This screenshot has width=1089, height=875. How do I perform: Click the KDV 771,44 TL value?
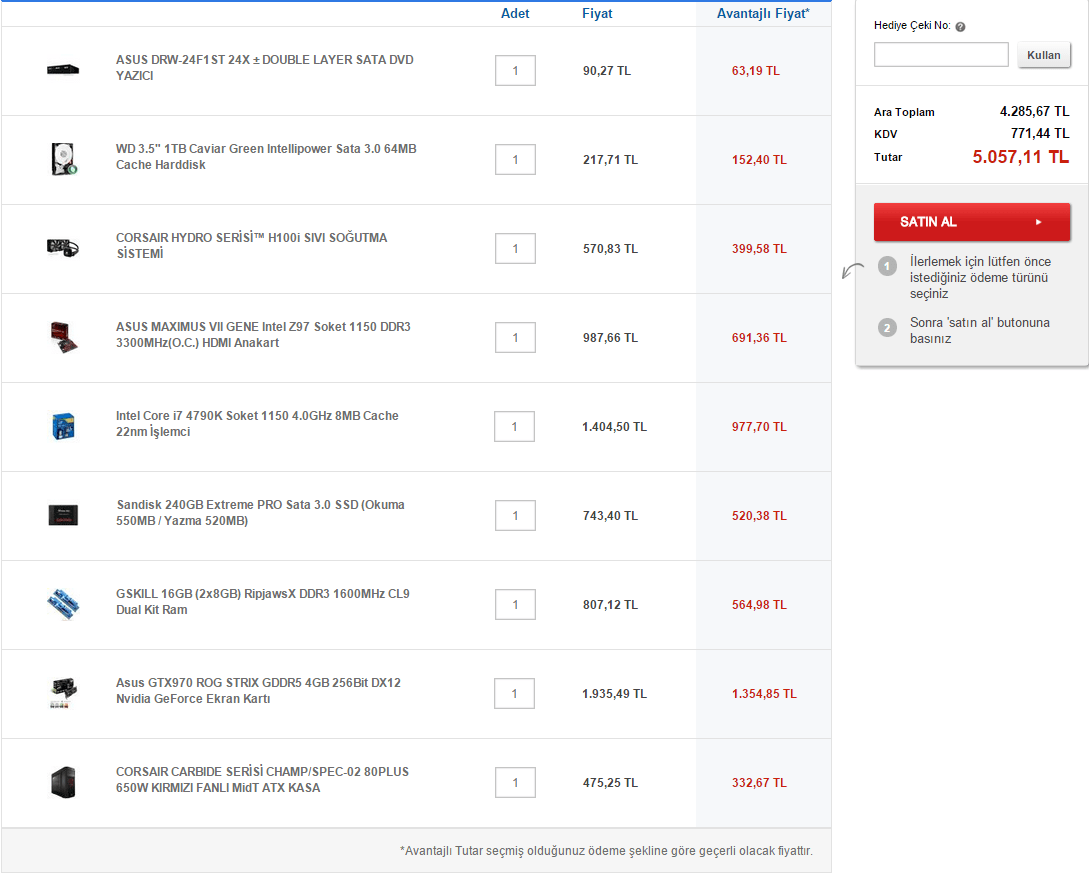tap(1040, 133)
